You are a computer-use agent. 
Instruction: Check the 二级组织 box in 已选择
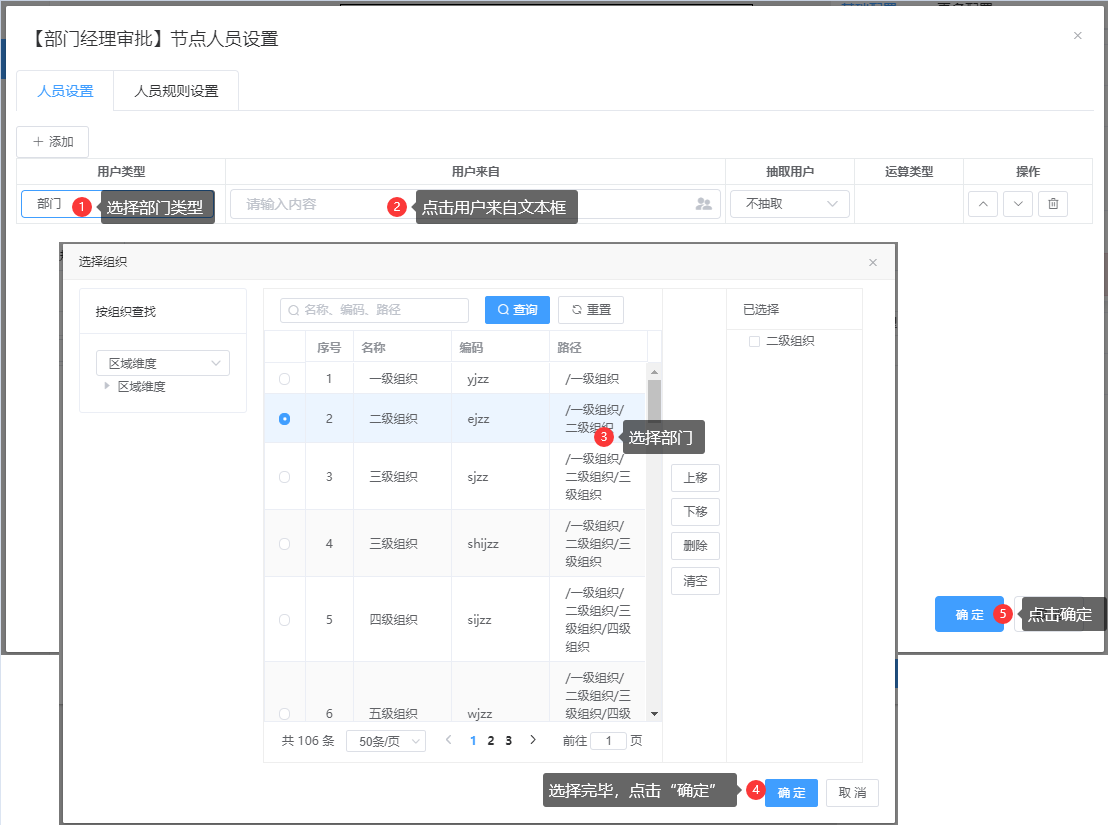[x=754, y=341]
